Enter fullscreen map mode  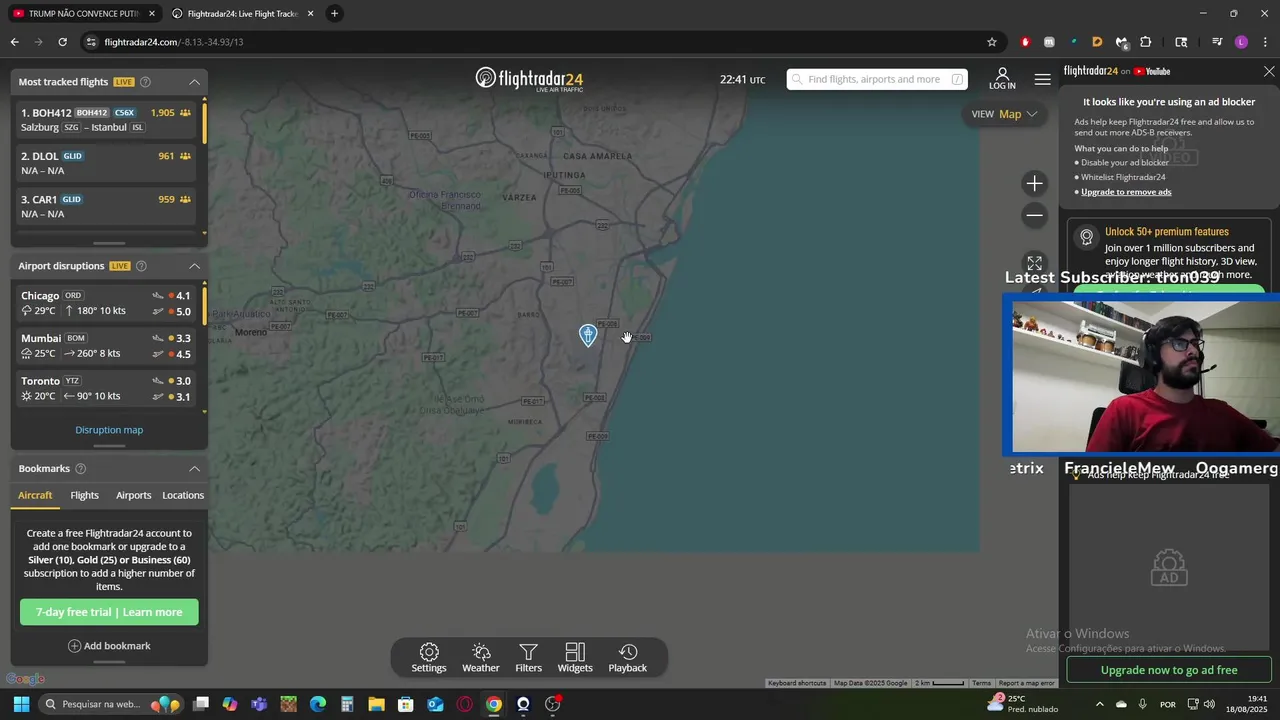coord(1035,263)
